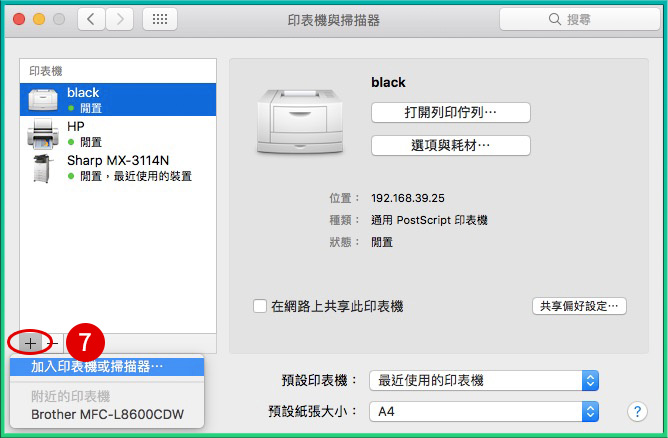Select black printer row
The image size is (668, 438).
click(118, 100)
